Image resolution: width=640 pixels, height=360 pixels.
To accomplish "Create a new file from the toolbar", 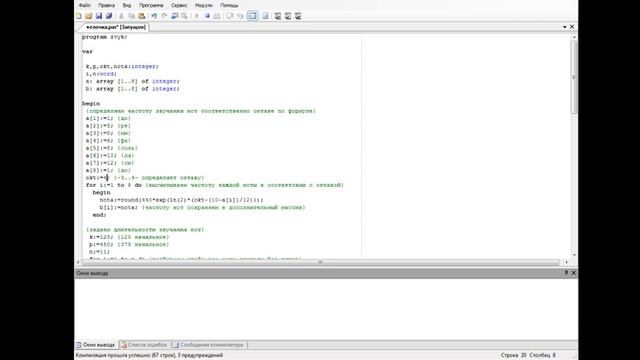I will click(79, 16).
